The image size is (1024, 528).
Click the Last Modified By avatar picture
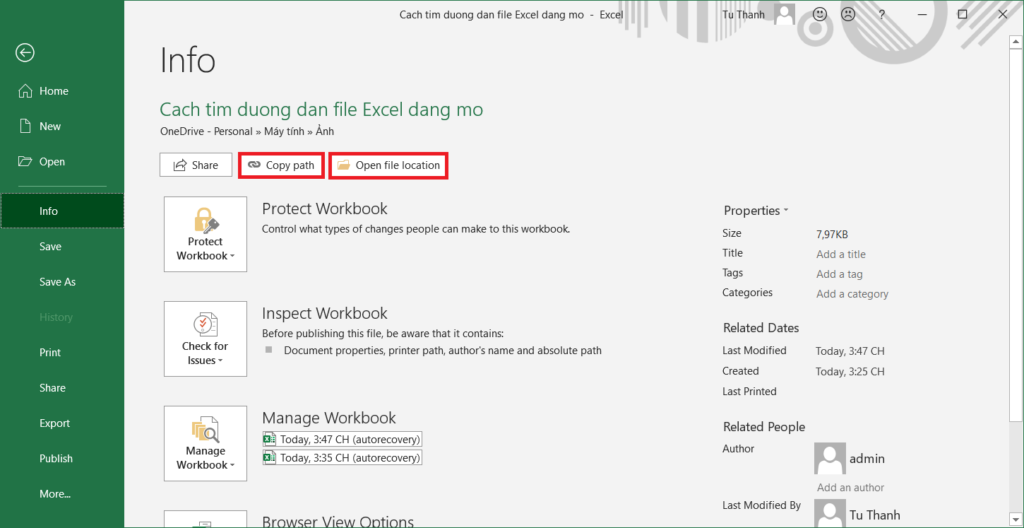point(829,514)
